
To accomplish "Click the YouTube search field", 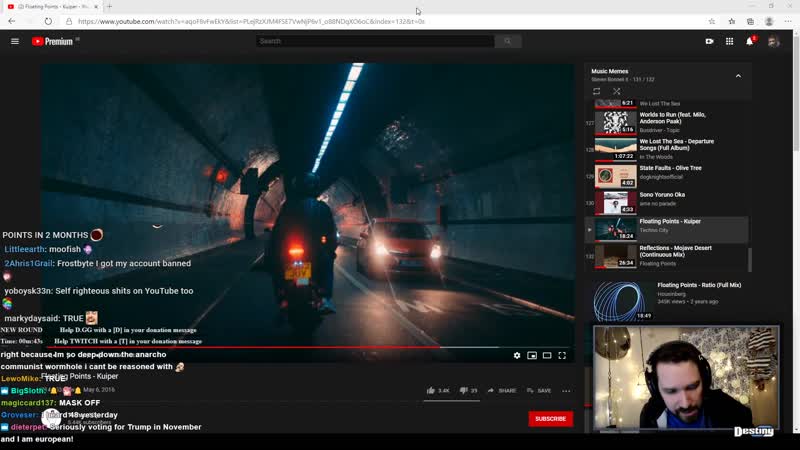I will point(375,41).
